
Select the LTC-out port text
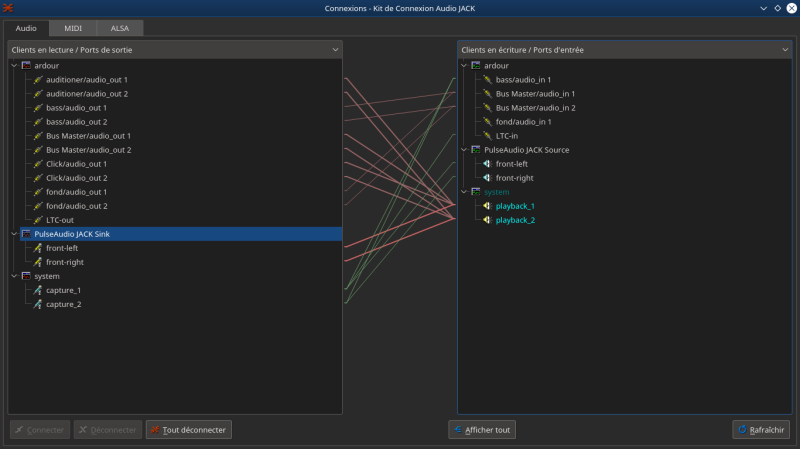[x=60, y=220]
